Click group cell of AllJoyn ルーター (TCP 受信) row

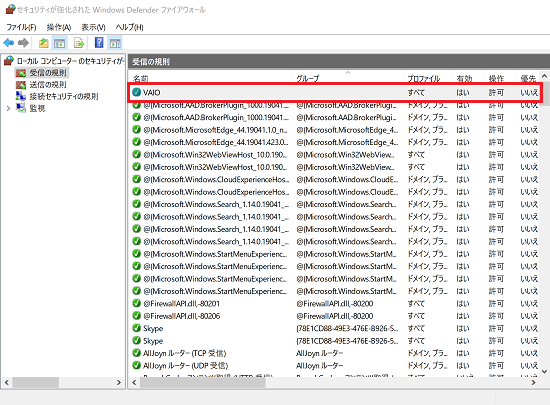(x=319, y=353)
